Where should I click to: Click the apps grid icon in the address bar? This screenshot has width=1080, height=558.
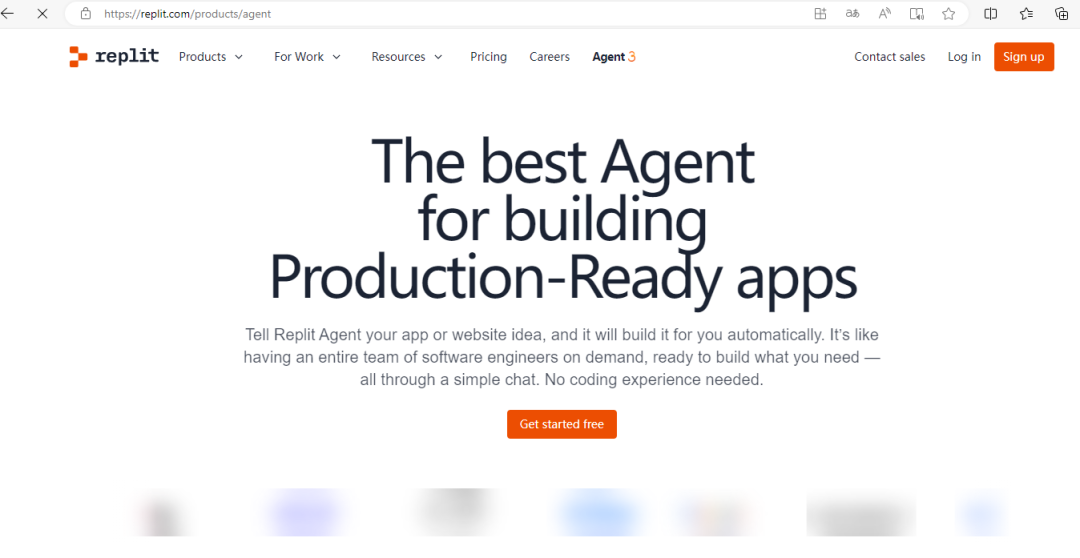pyautogui.click(x=820, y=14)
